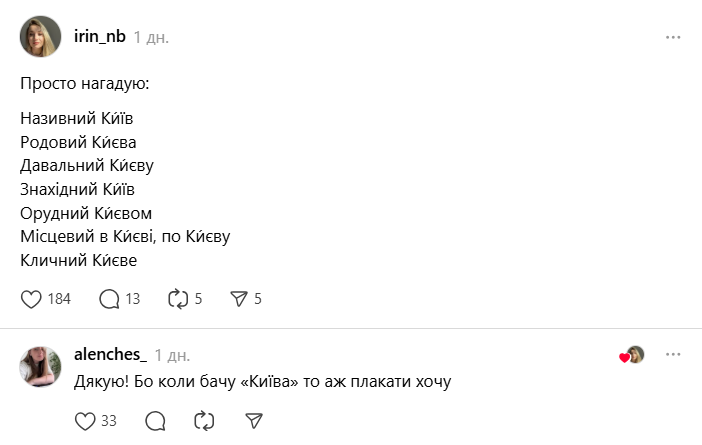This screenshot has width=702, height=445.
Task: Click irin_nb's profile avatar
Action: (41, 37)
